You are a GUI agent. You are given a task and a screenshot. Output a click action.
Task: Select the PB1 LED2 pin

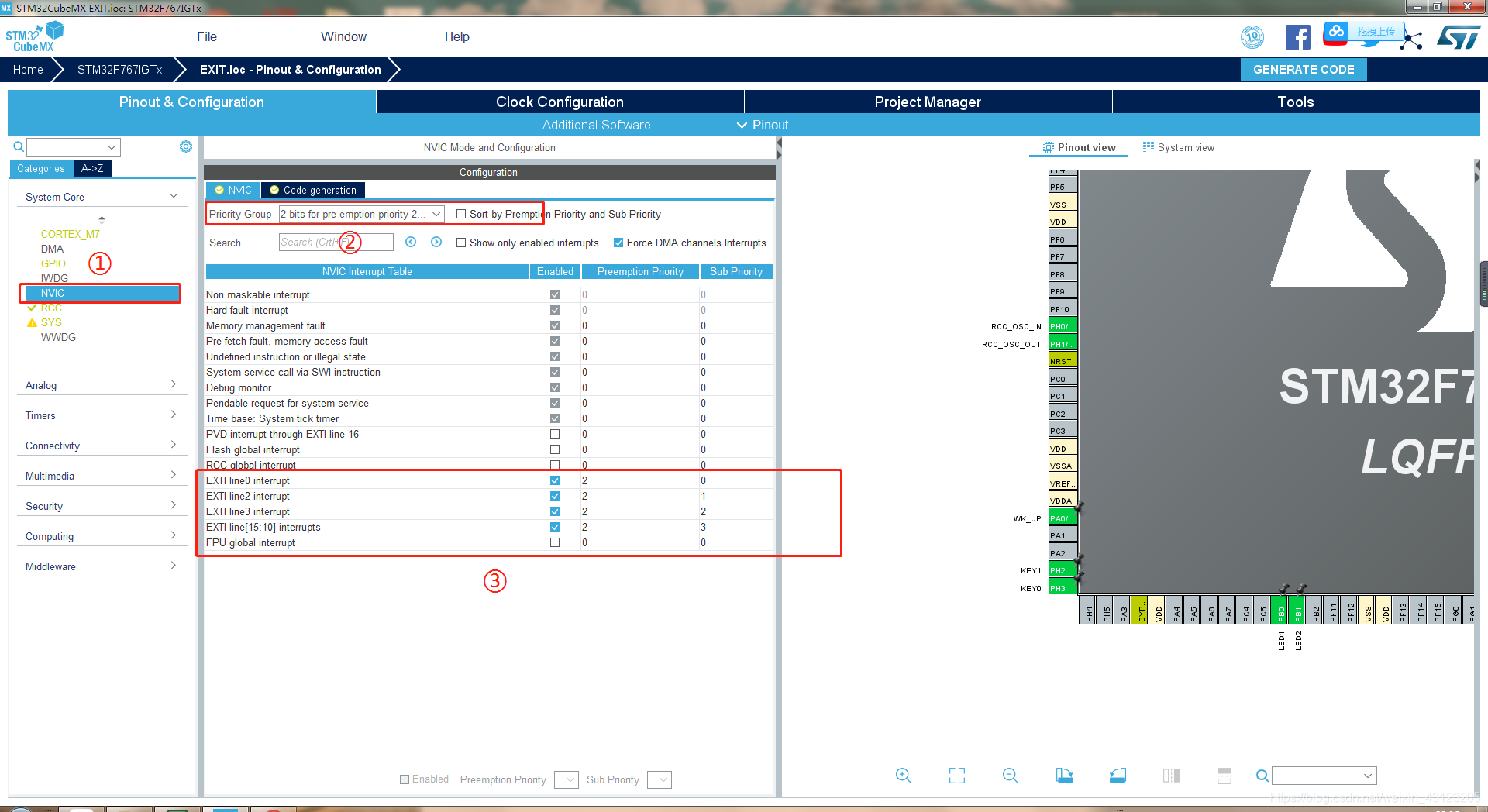click(1298, 610)
